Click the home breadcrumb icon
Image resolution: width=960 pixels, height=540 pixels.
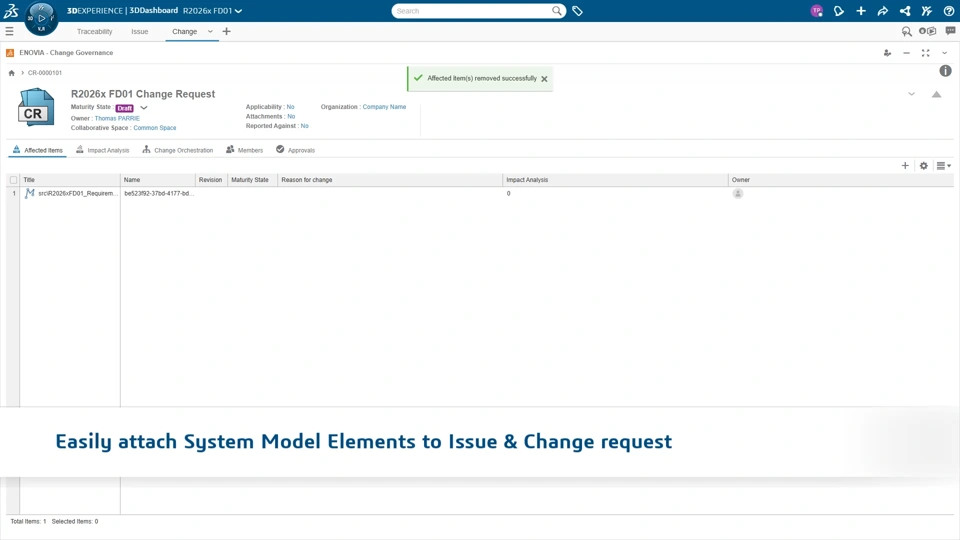click(x=12, y=73)
